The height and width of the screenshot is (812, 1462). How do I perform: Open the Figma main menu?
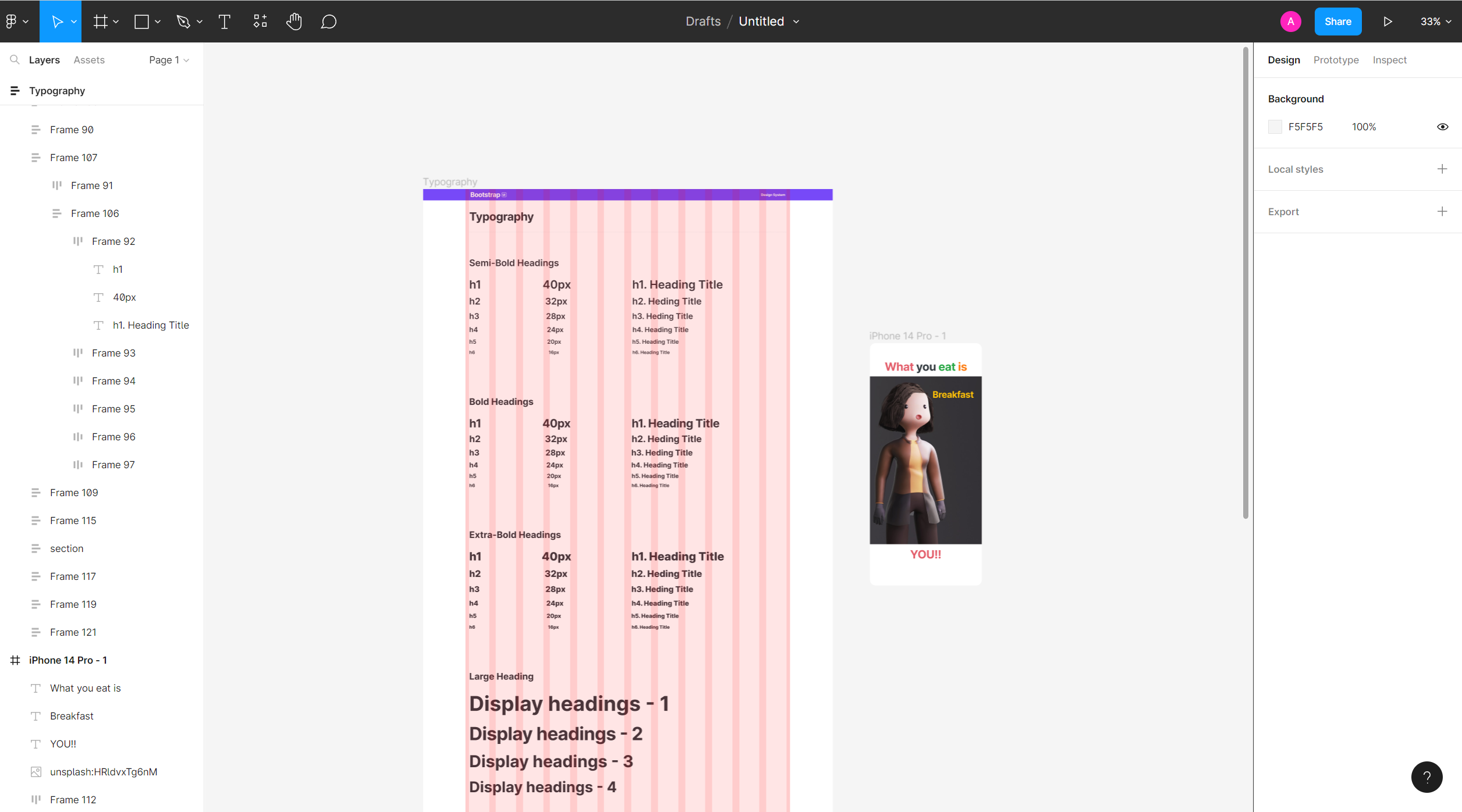click(16, 22)
